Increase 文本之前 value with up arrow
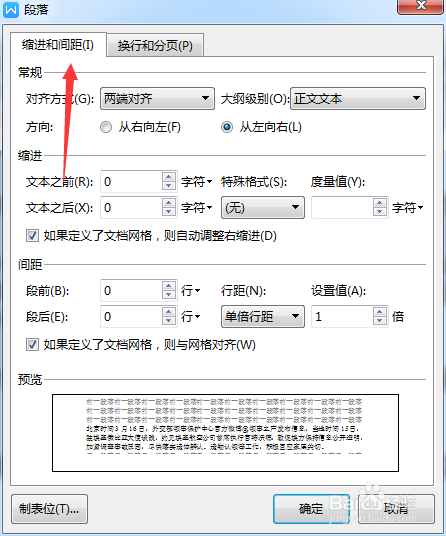The height and width of the screenshot is (536, 446). click(168, 177)
